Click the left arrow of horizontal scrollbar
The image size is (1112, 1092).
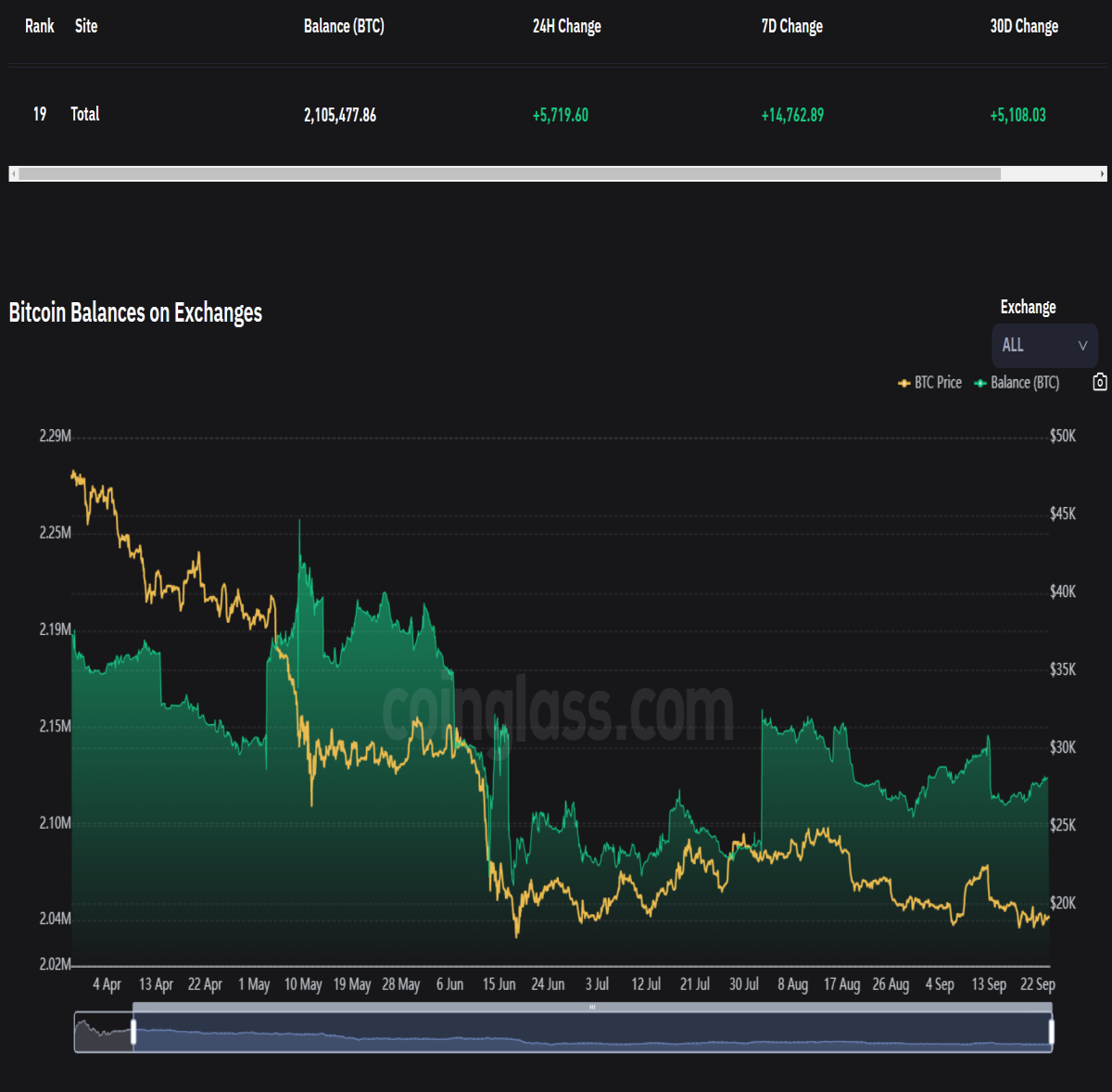click(13, 173)
